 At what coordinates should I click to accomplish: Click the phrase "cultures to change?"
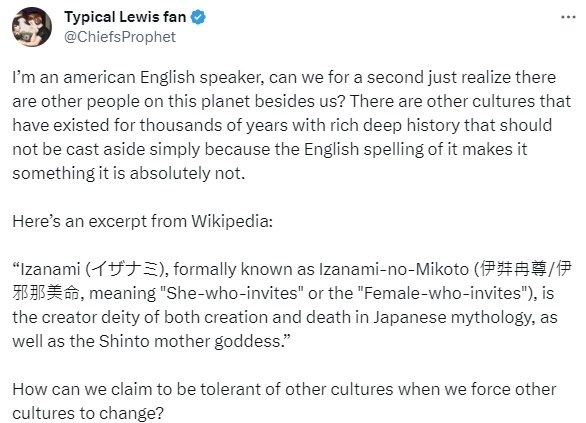click(x=88, y=413)
